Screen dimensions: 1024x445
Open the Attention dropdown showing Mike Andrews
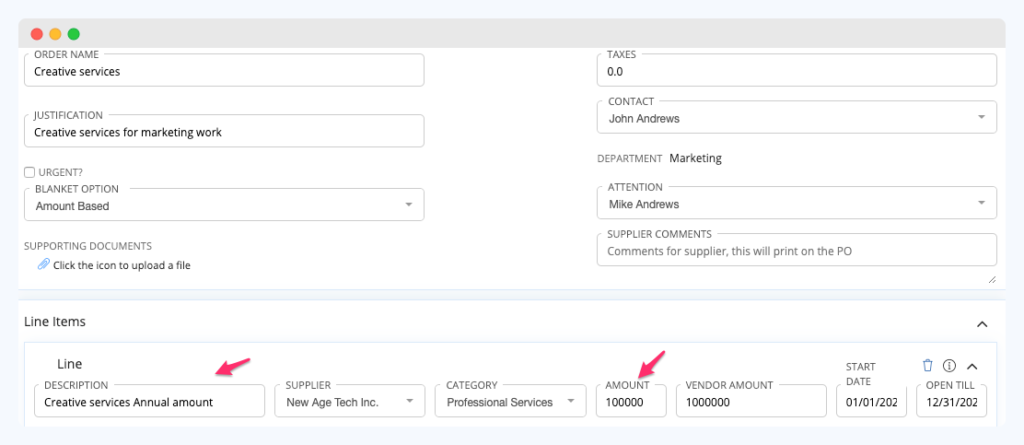coord(797,203)
